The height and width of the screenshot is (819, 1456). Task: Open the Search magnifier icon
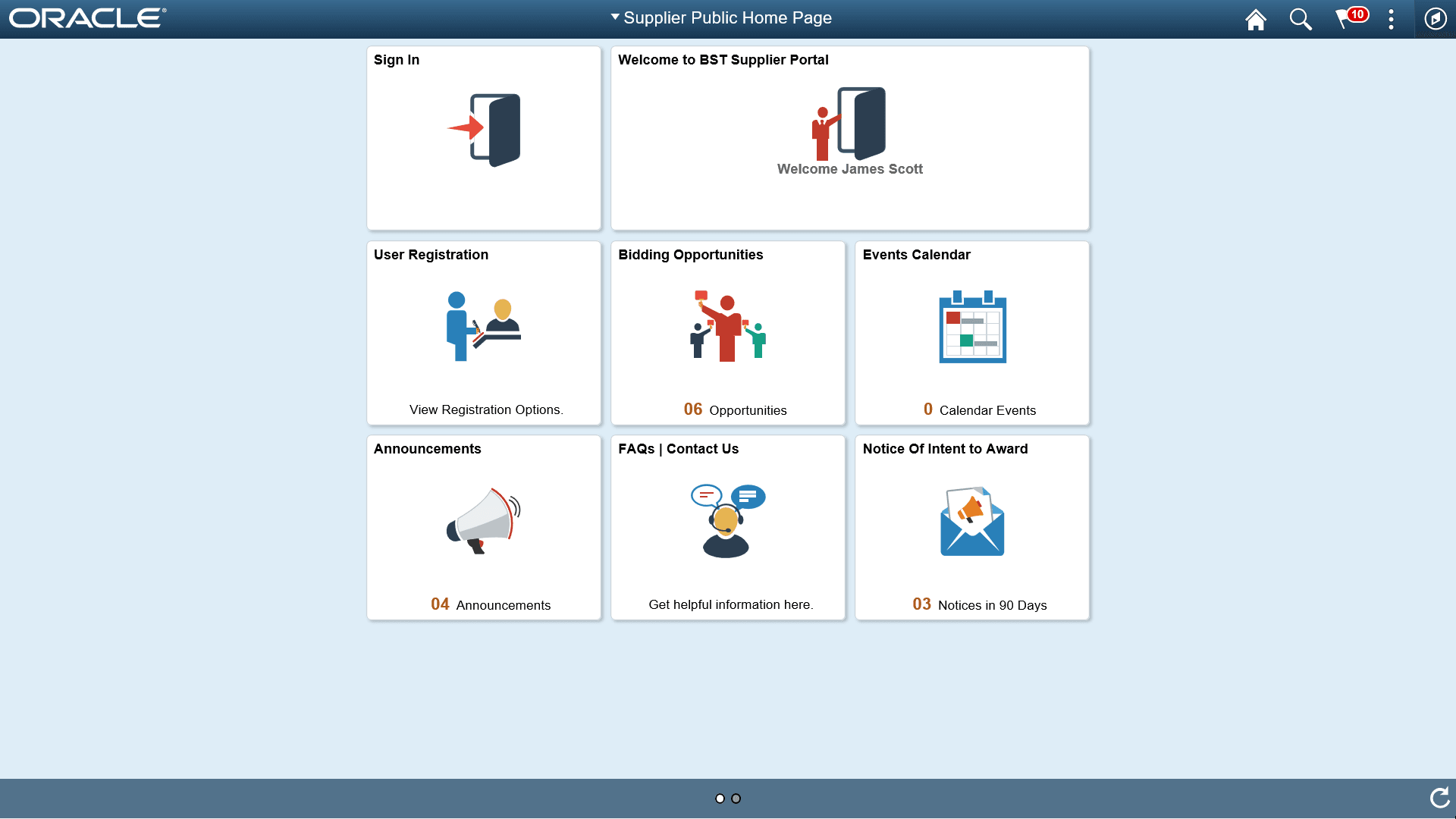click(1301, 19)
